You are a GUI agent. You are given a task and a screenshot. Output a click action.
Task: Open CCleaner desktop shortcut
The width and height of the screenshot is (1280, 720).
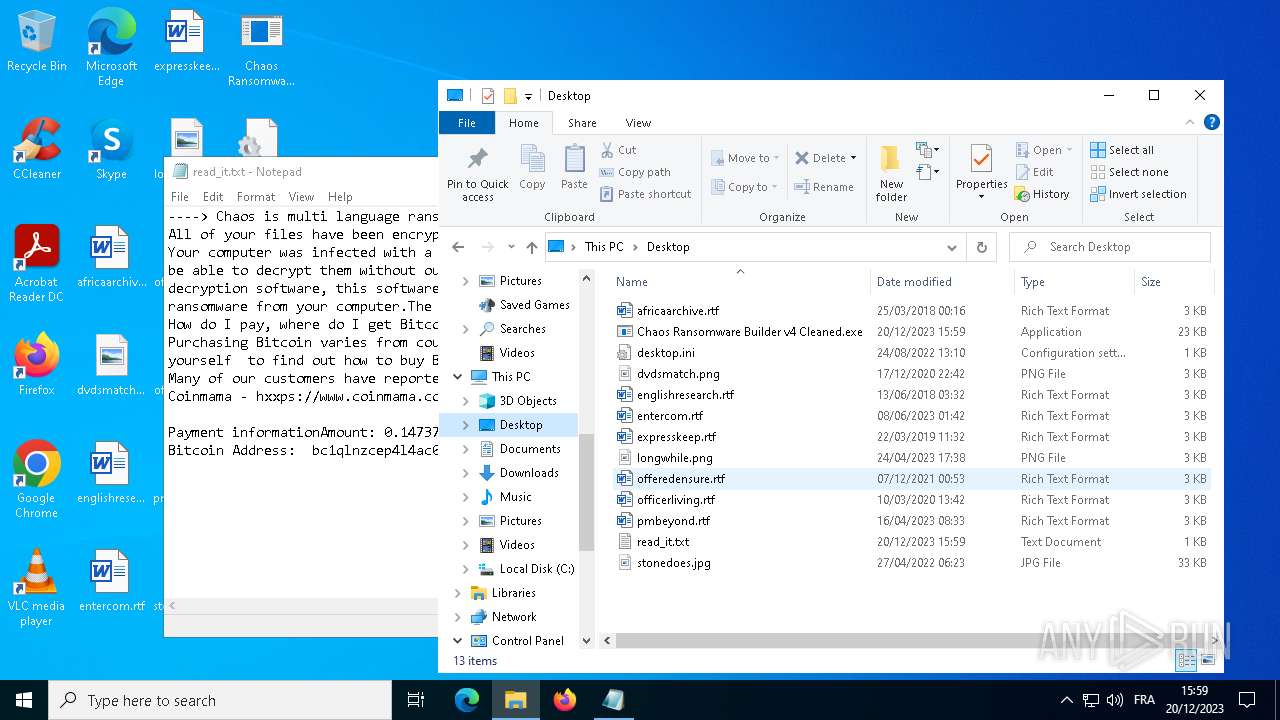coord(37,150)
